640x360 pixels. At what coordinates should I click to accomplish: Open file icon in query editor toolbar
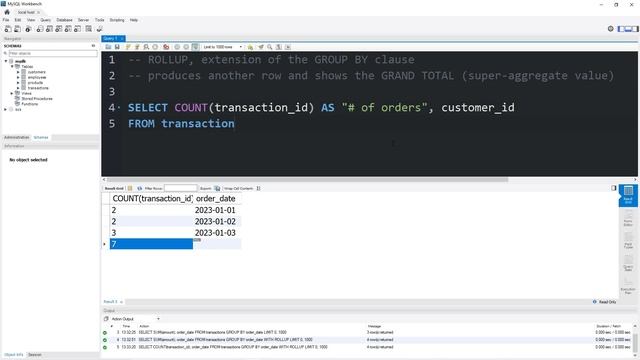pyautogui.click(x=108, y=47)
